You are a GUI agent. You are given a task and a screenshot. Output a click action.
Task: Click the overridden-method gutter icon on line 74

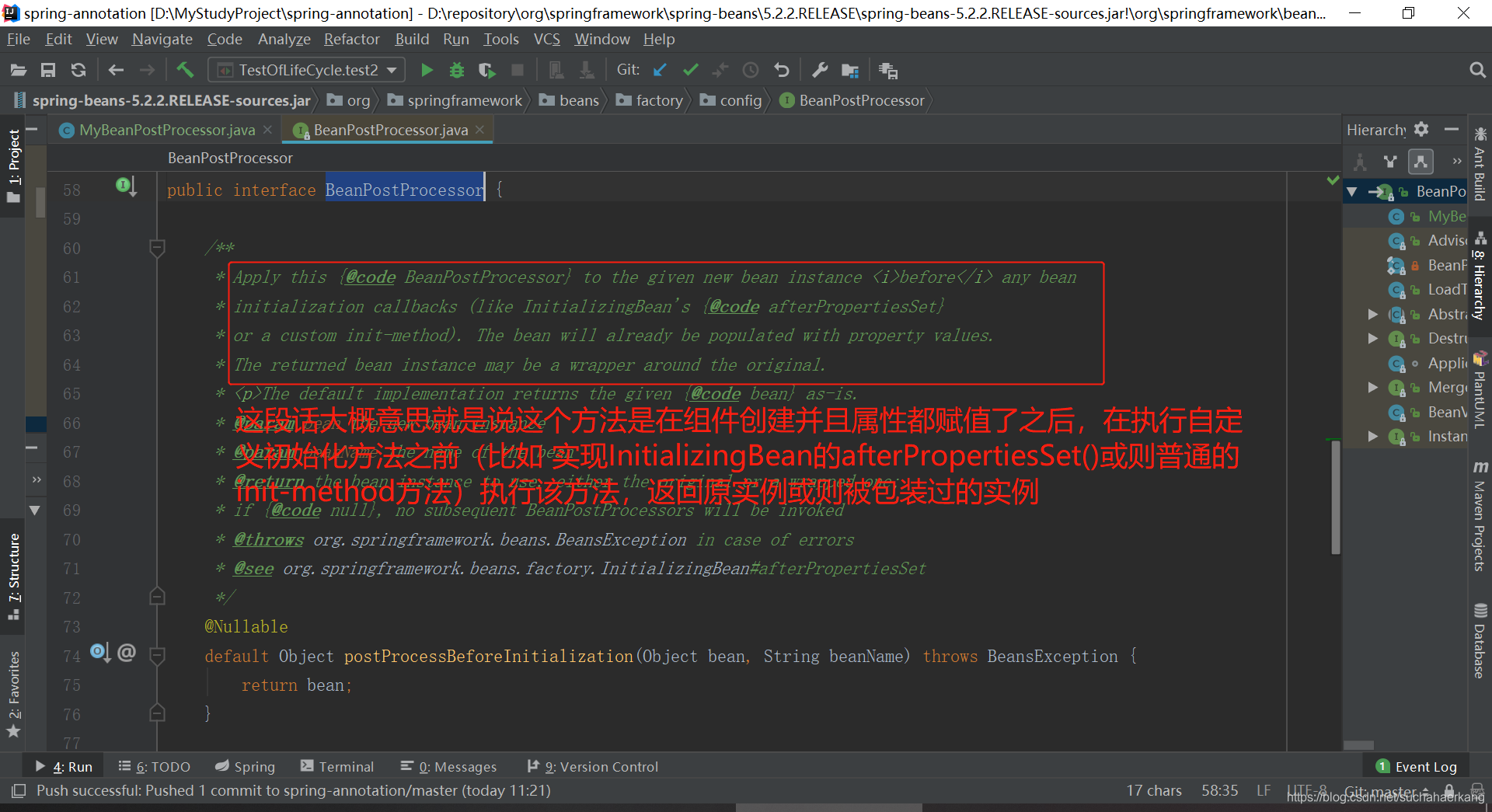(99, 652)
